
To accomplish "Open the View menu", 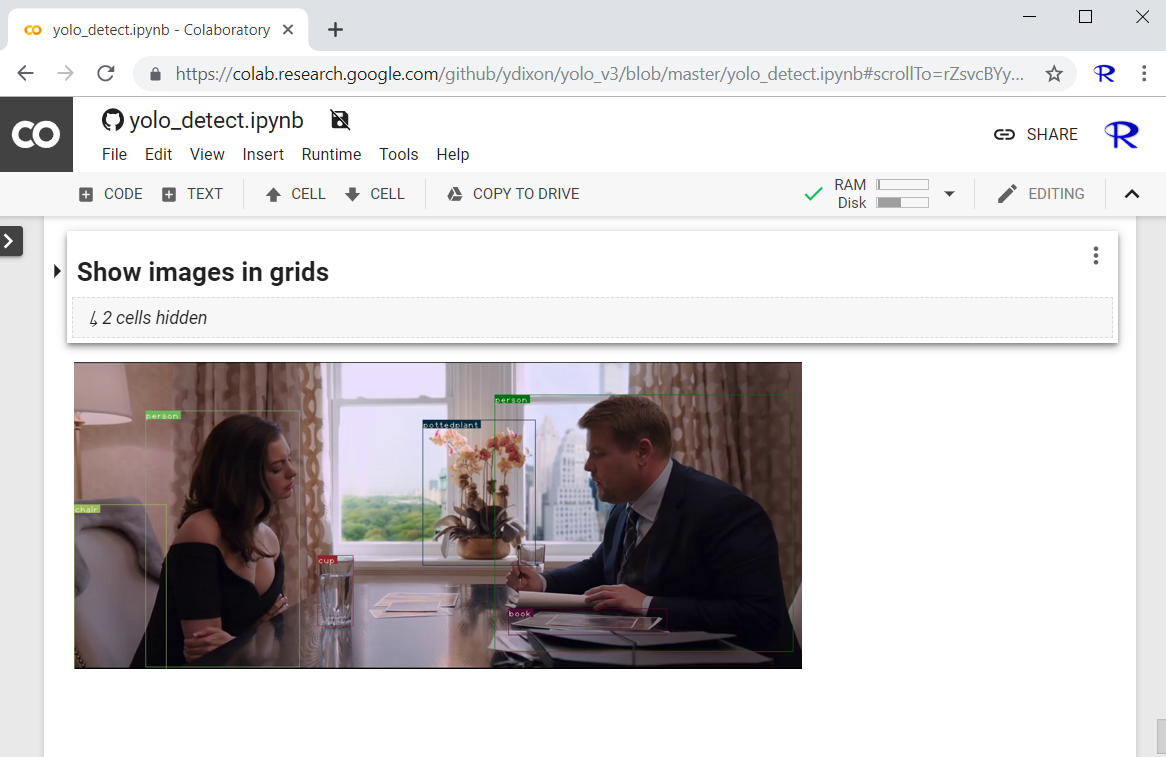I will (207, 154).
